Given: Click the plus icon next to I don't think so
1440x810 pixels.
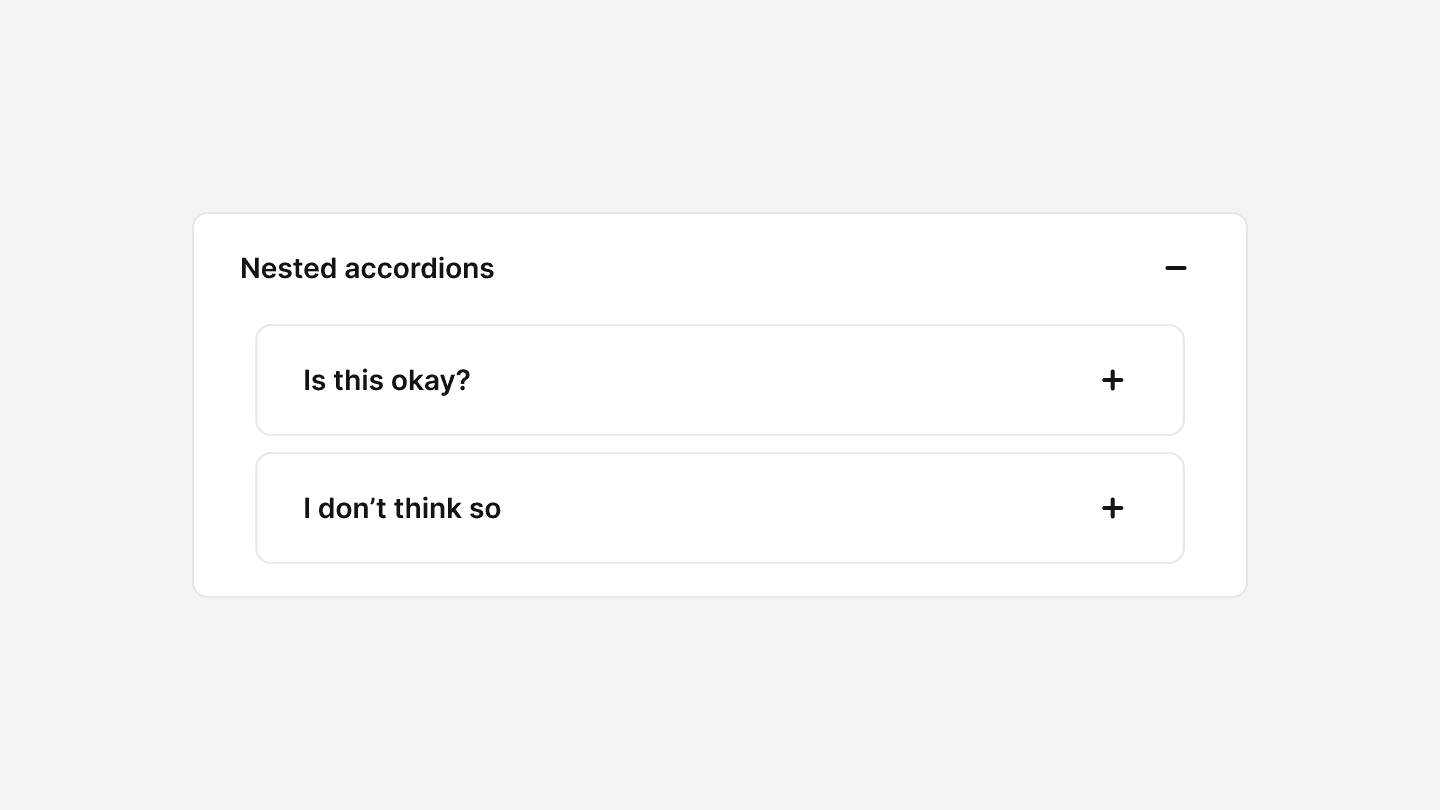Looking at the screenshot, I should tap(1112, 508).
